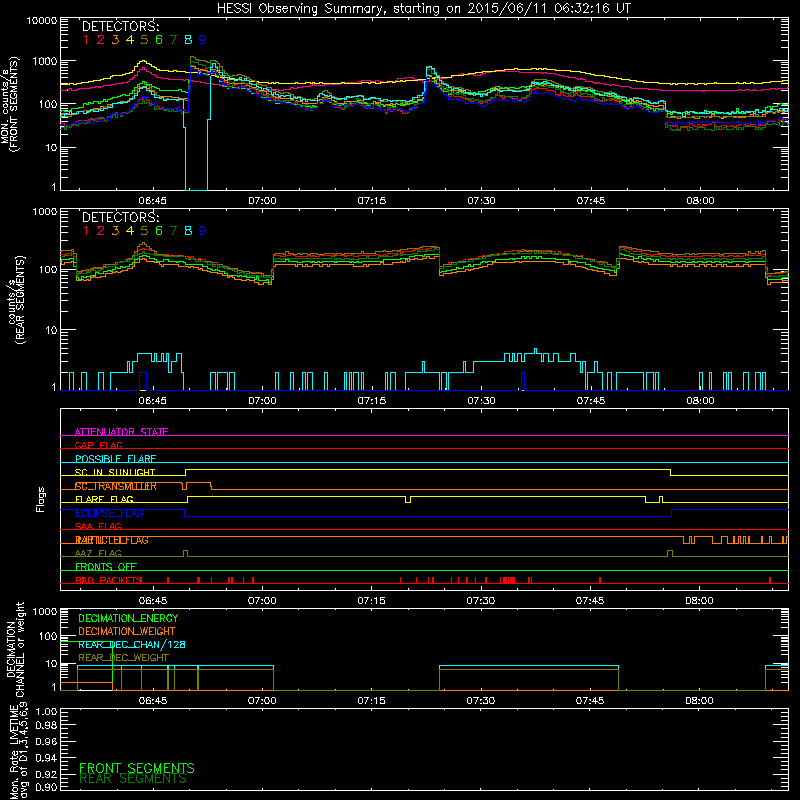
Task: Select the BAD PACKETS flag label
Action: [109, 580]
